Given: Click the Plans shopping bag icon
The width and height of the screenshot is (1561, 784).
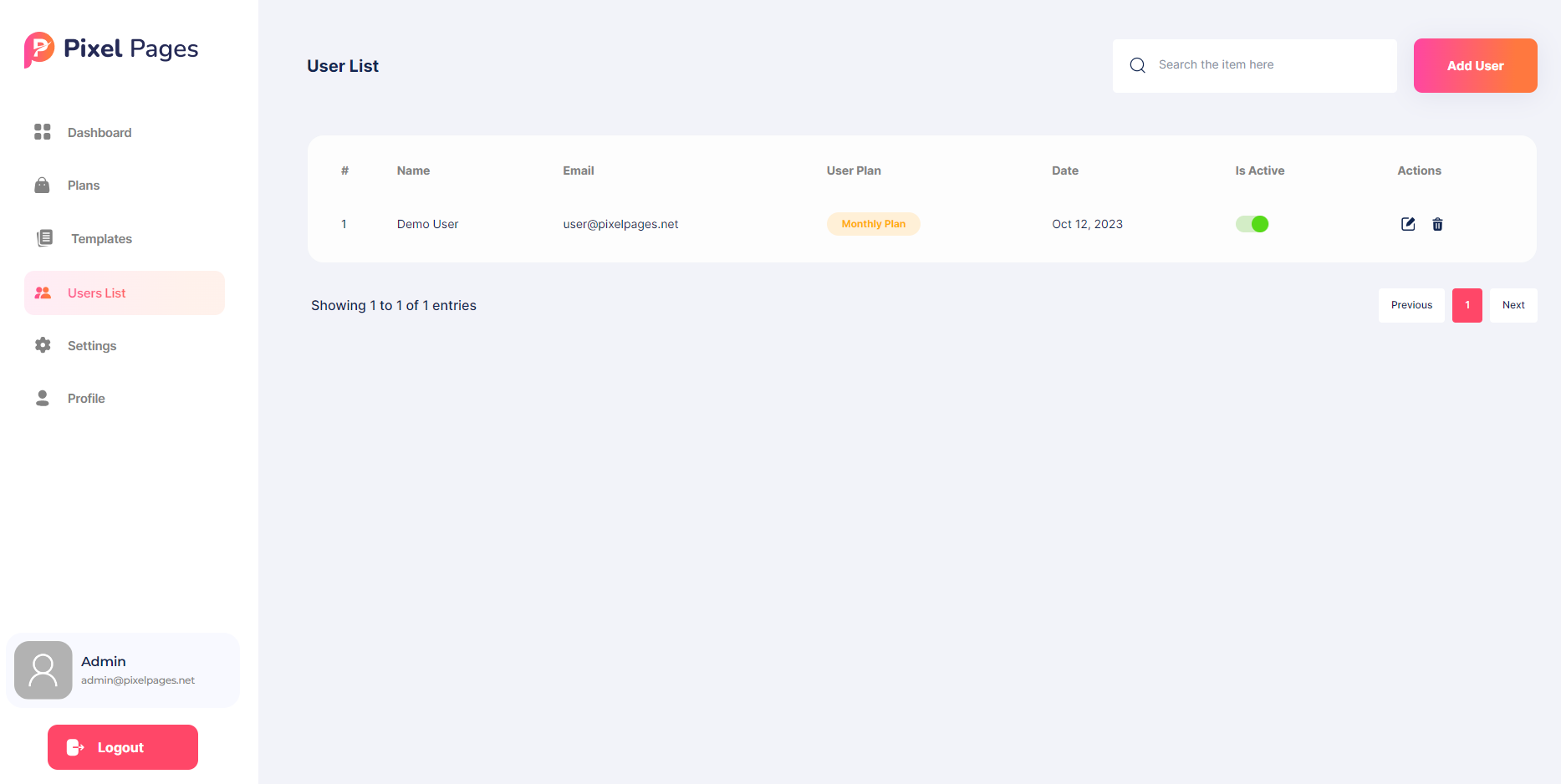Looking at the screenshot, I should pyautogui.click(x=42, y=186).
